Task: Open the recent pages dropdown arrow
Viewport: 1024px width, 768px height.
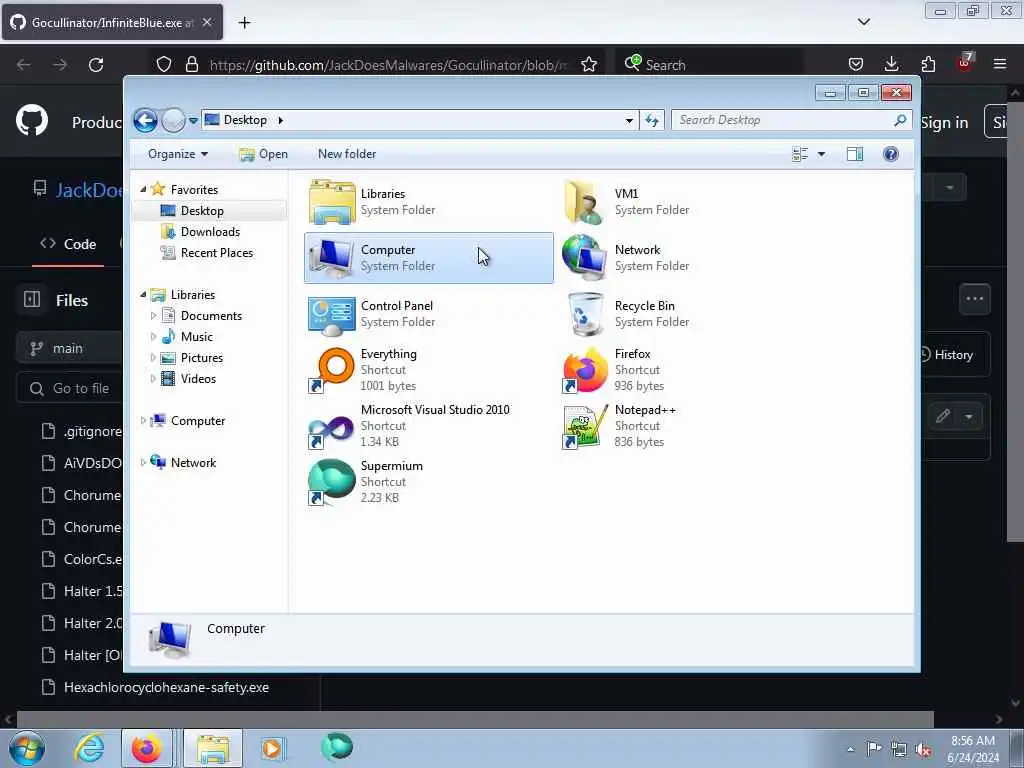Action: [193, 120]
